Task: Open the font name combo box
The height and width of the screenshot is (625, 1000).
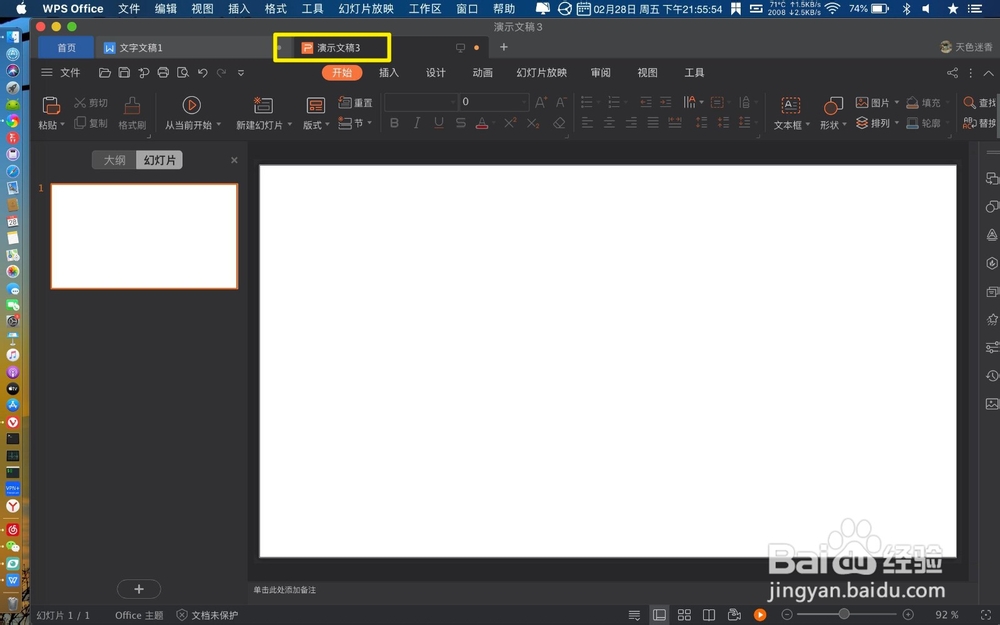Action: pyautogui.click(x=421, y=102)
